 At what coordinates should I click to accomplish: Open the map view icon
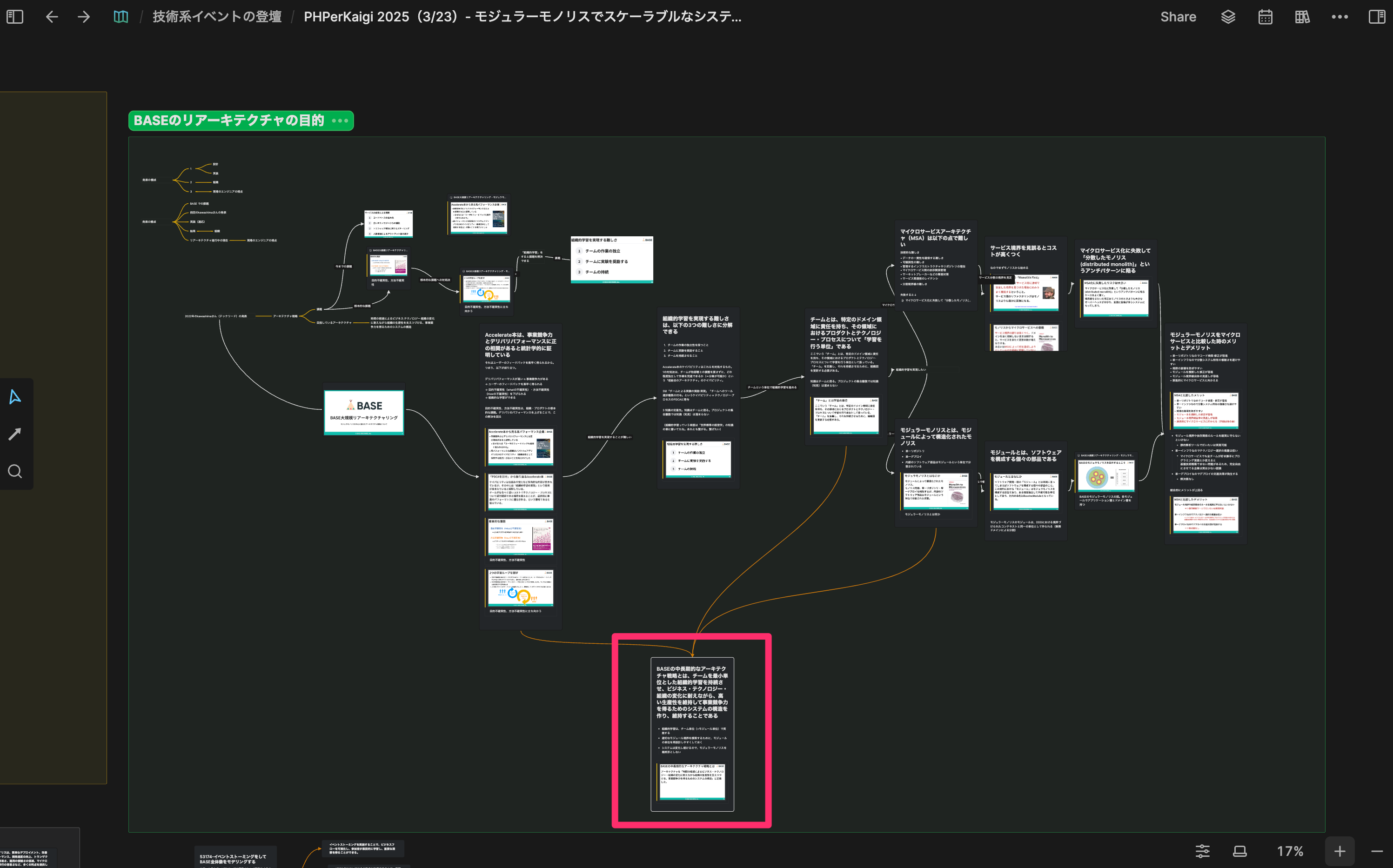pos(121,17)
